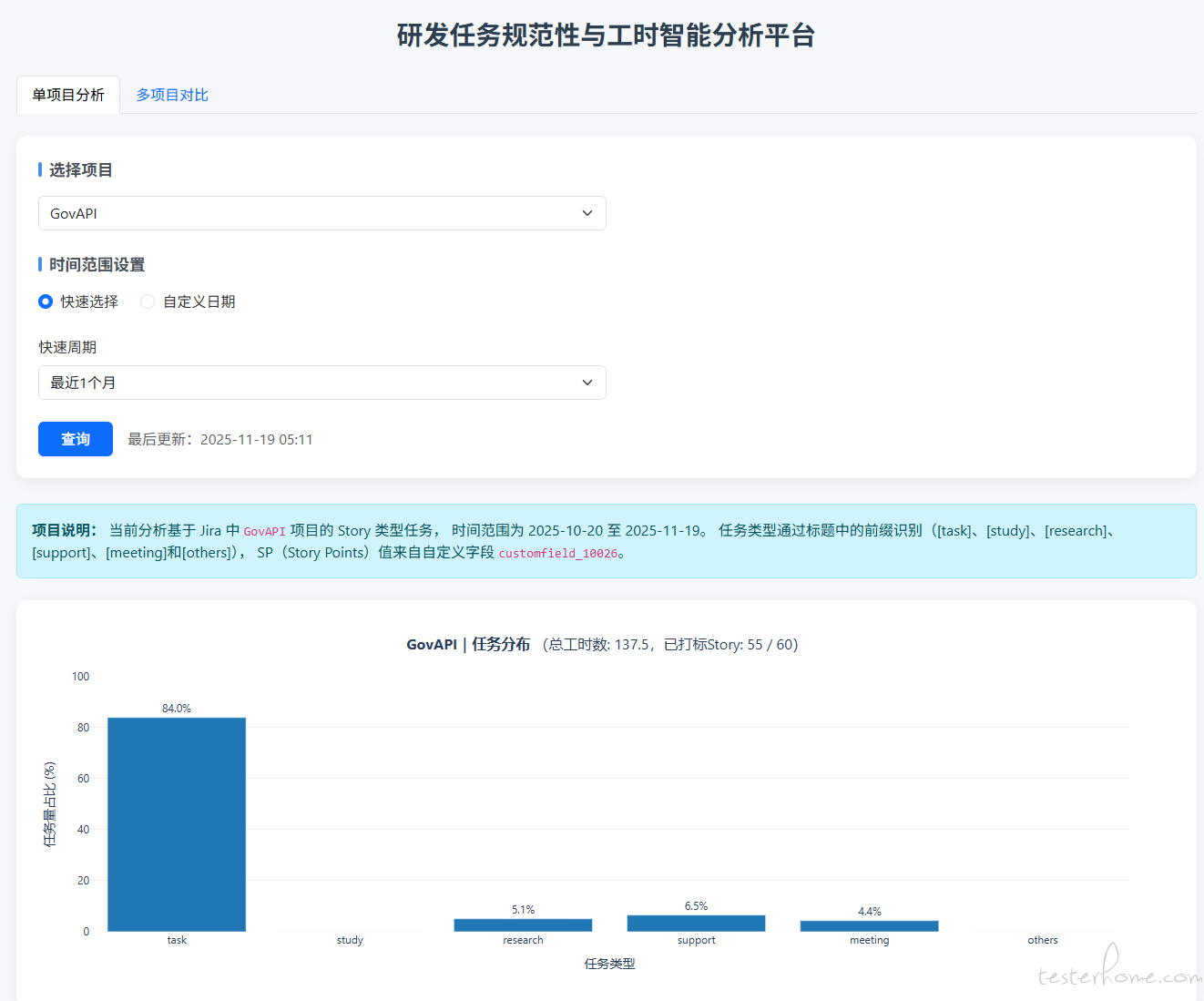The height and width of the screenshot is (1001, 1204).
Task: Click the support bar showing 6.5%
Action: (696, 923)
